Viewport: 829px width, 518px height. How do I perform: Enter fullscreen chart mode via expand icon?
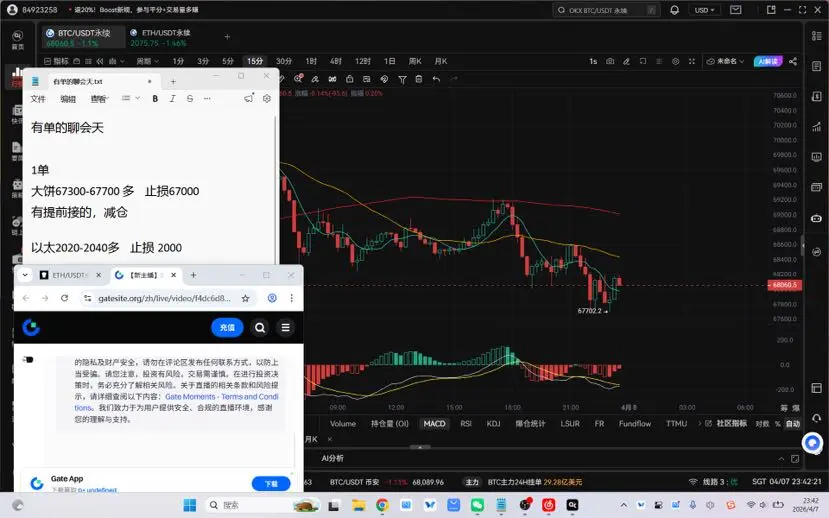tap(692, 61)
